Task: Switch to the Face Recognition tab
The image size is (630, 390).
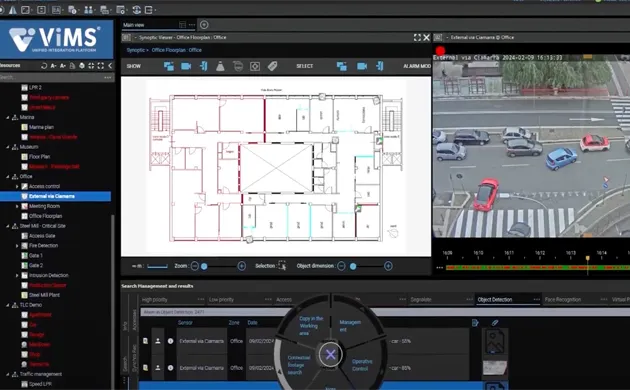Action: [562, 300]
